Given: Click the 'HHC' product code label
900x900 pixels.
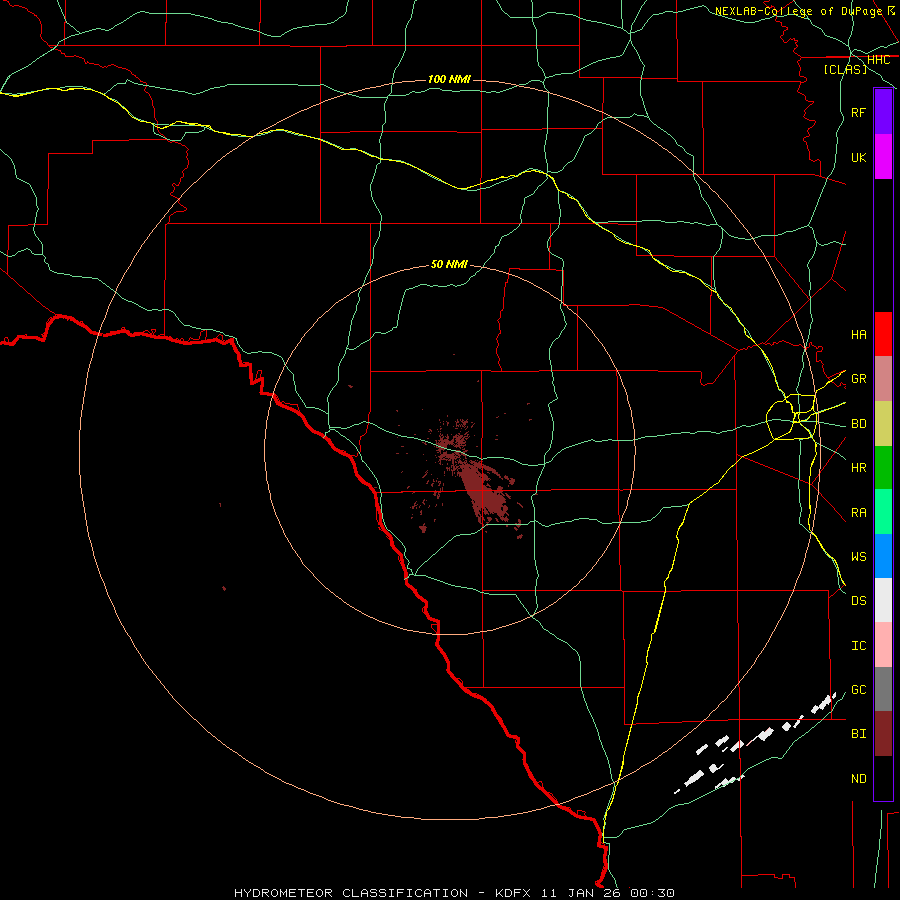Looking at the screenshot, I should coord(878,60).
